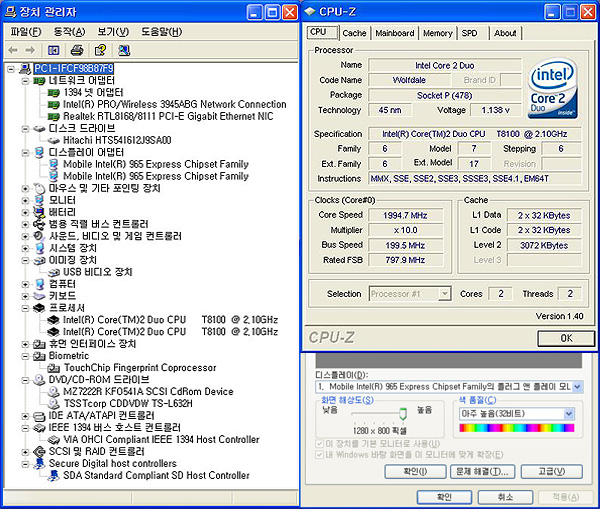Click the TSSTcorp CDDVDW TS-L632H drive icon

54,403
